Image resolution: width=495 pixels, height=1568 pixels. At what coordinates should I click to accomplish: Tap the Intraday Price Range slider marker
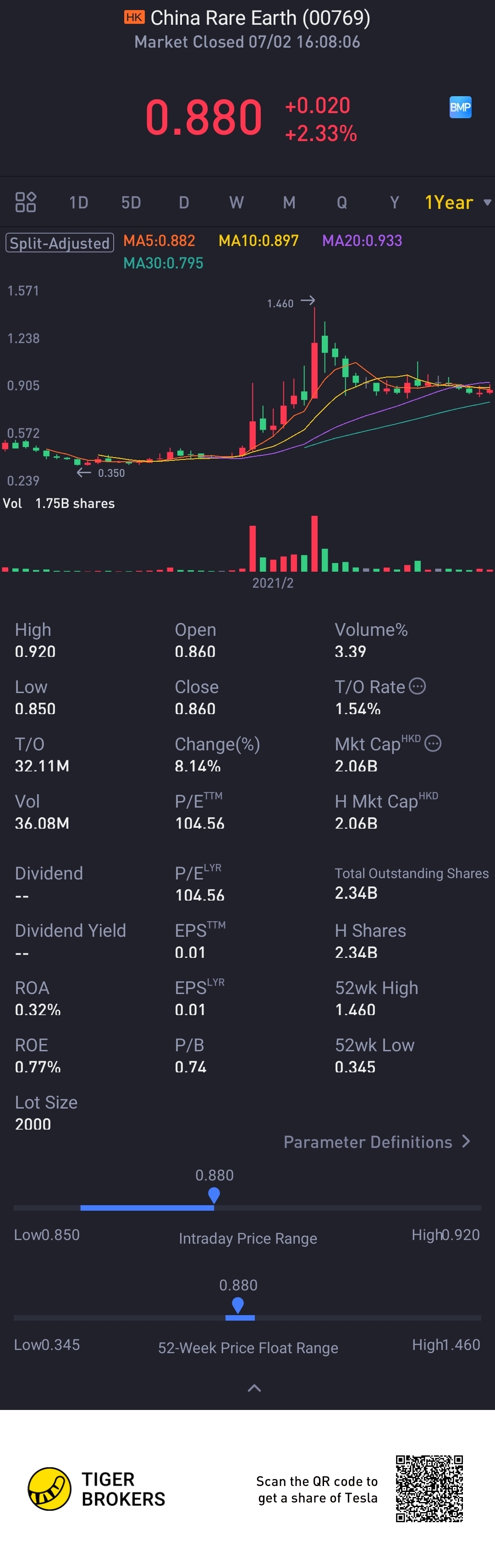pos(214,1196)
